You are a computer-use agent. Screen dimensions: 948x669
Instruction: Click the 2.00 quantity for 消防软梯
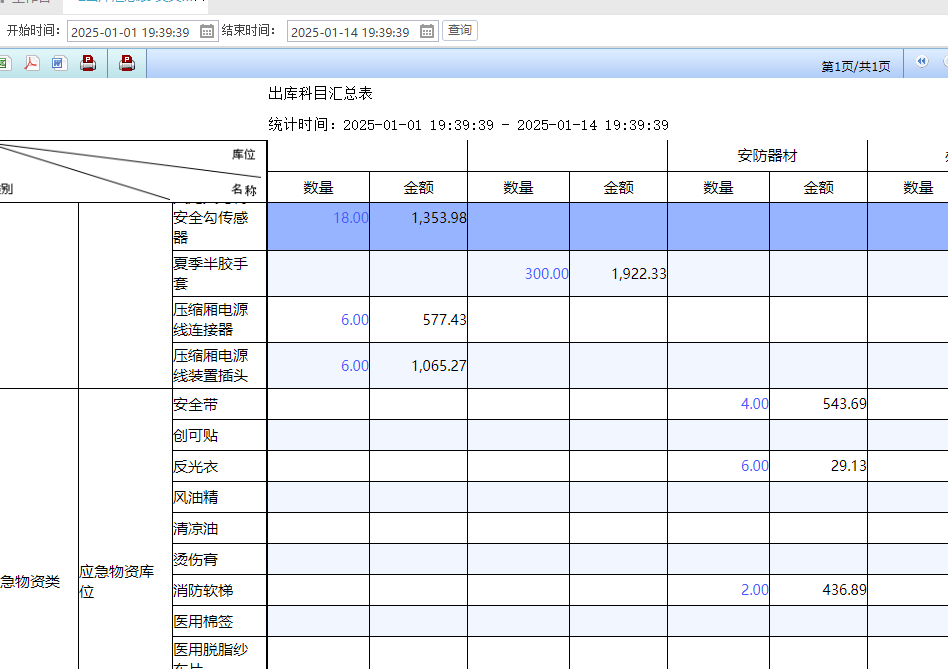coord(754,590)
